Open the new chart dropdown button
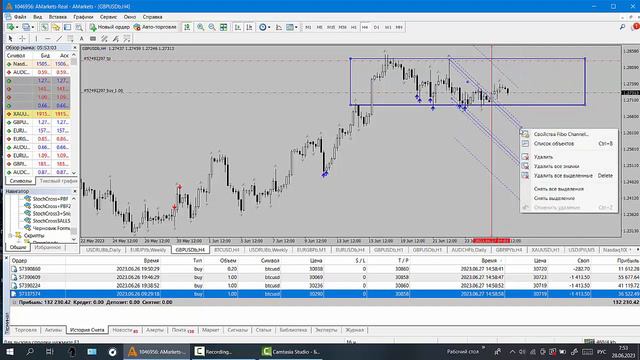 tap(12, 27)
